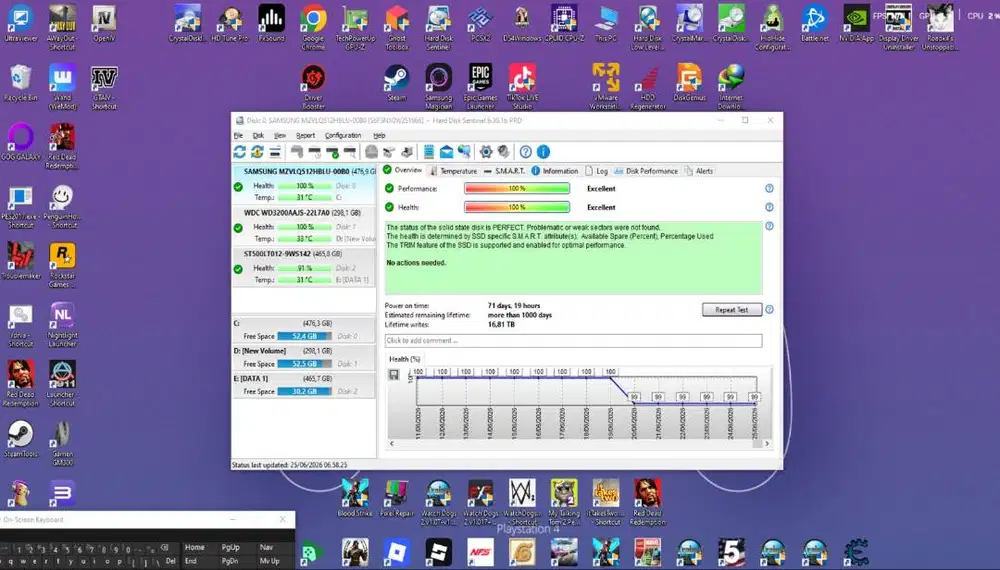Open the View menu
The image size is (1000, 570).
coord(280,135)
